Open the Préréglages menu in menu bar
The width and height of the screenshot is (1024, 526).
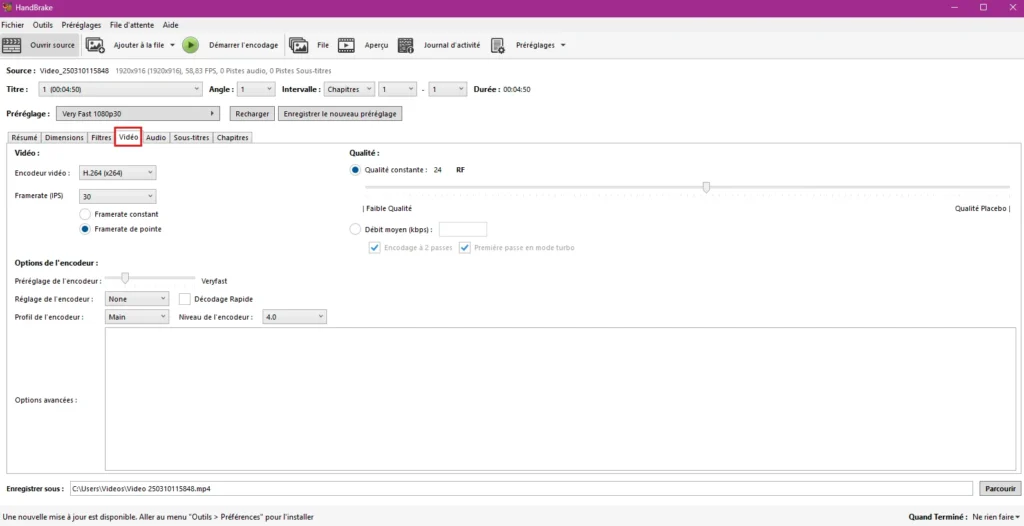81,25
